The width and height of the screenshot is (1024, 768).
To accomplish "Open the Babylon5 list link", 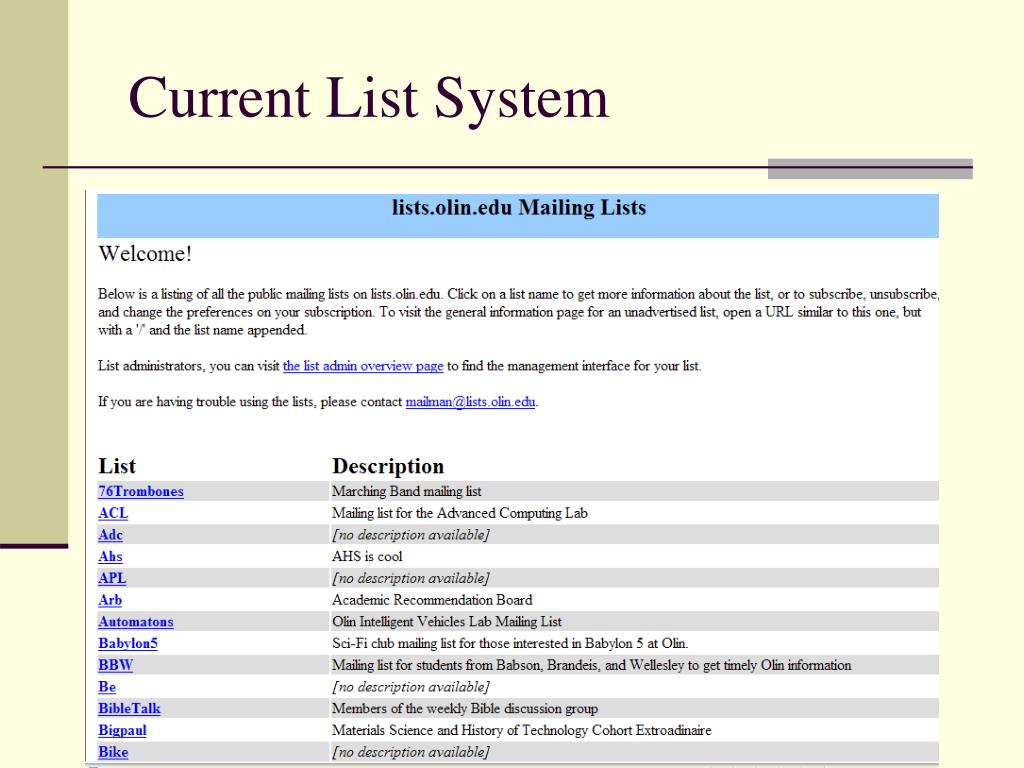I will point(128,643).
